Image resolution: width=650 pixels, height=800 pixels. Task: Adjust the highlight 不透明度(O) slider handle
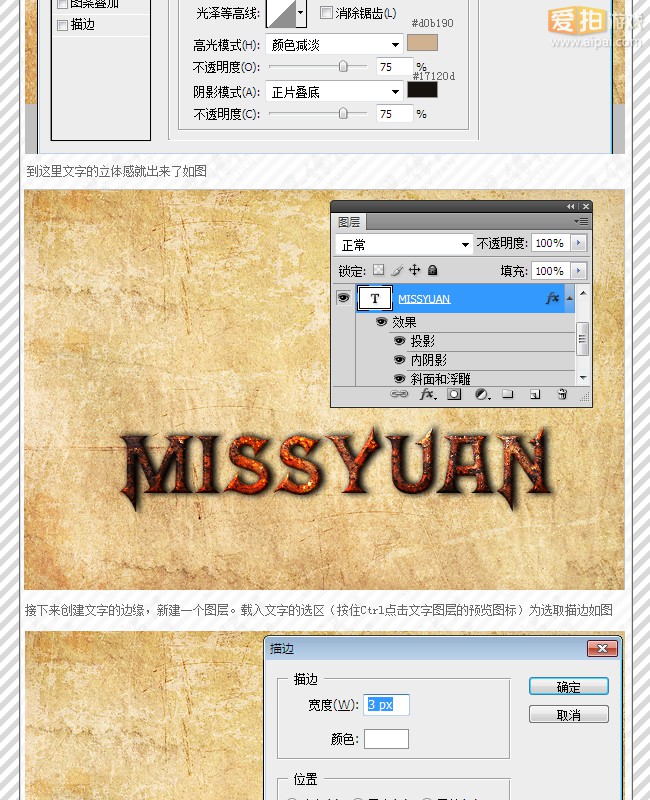coord(343,66)
